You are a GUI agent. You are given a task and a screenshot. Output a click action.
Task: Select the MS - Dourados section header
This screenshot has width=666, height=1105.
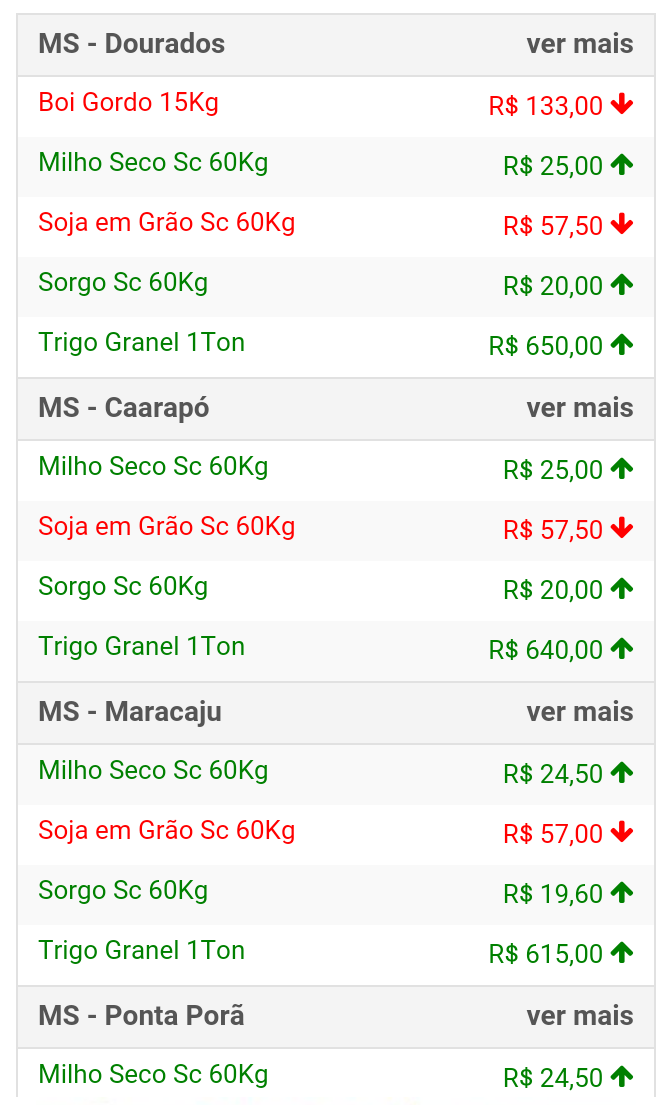[336, 44]
